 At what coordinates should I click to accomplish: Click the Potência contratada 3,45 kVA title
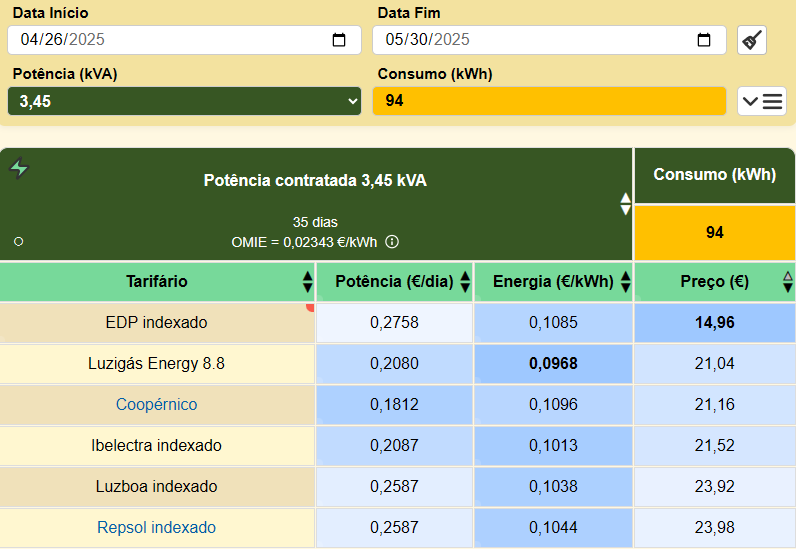[315, 180]
